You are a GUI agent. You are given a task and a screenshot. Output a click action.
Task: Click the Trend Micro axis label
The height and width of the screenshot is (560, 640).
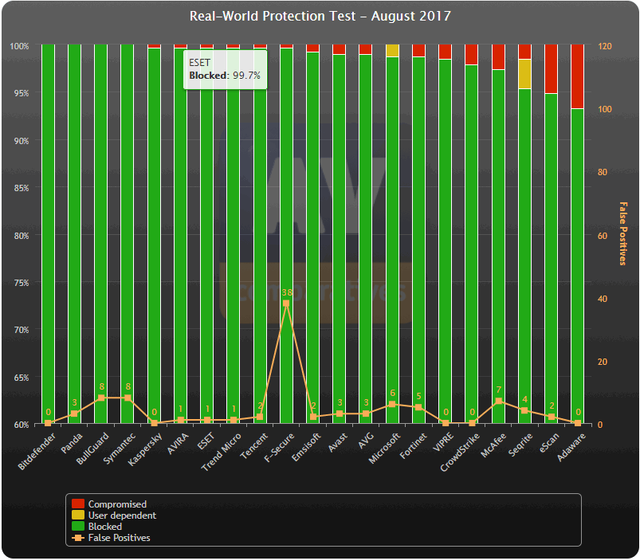point(221,452)
